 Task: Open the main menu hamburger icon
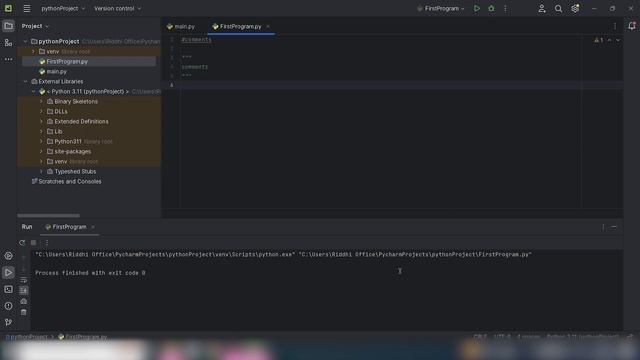pyautogui.click(x=27, y=9)
